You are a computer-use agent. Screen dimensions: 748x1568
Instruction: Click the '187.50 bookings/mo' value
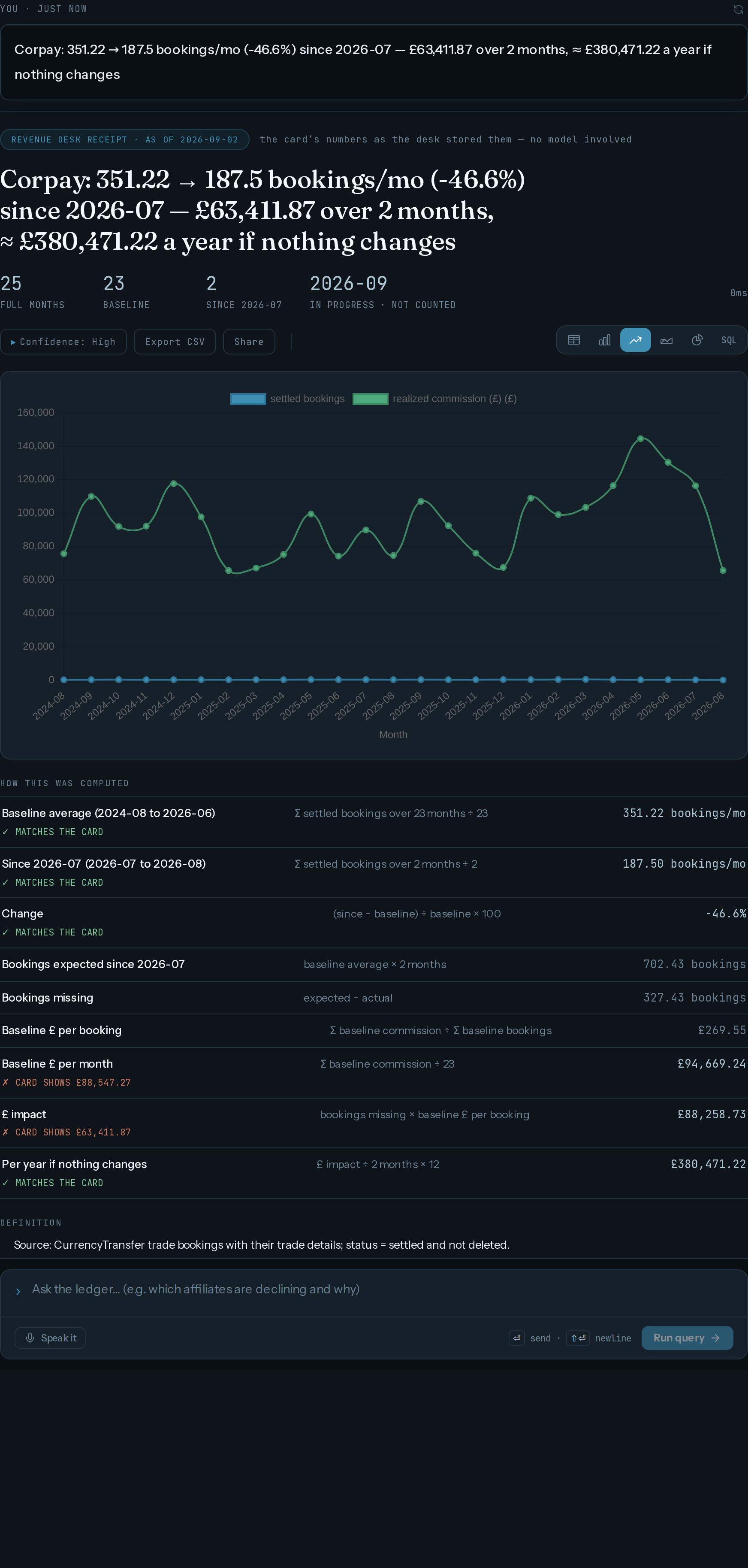[684, 864]
